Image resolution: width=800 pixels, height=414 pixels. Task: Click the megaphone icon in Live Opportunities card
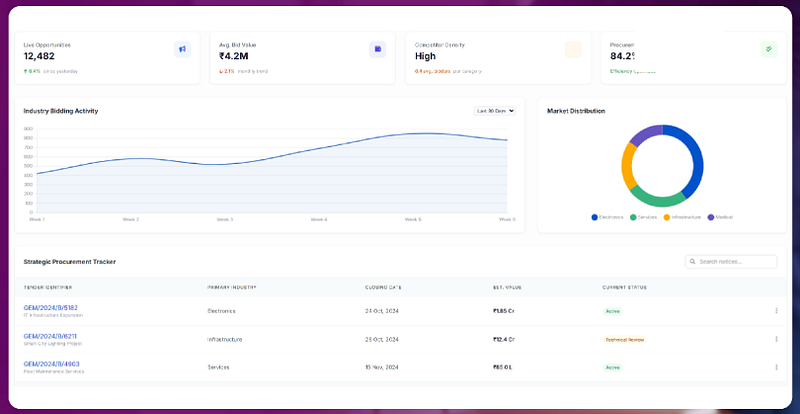[182, 50]
